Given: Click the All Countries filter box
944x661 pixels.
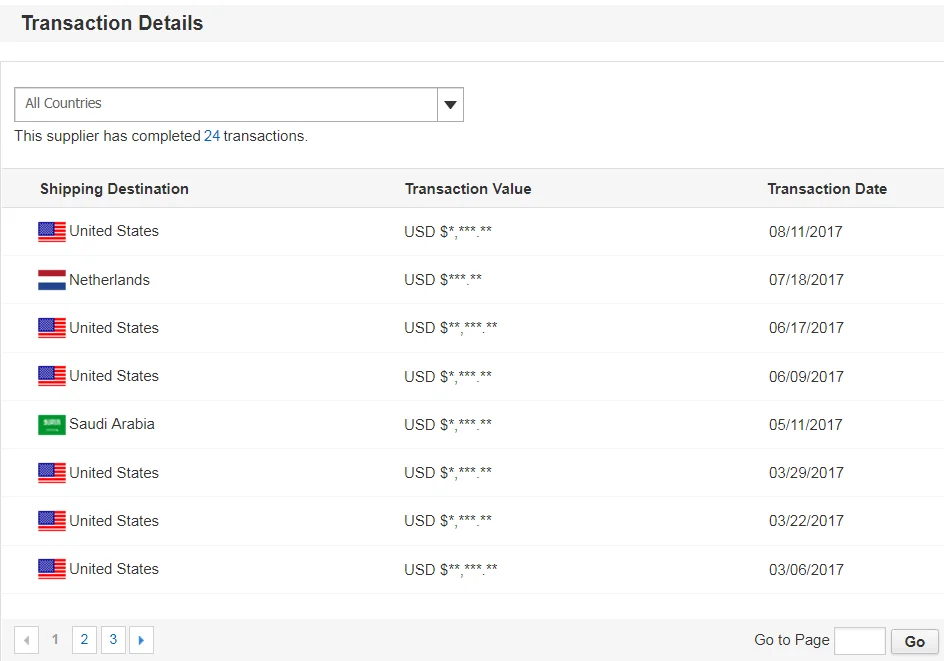Looking at the screenshot, I should (x=226, y=104).
